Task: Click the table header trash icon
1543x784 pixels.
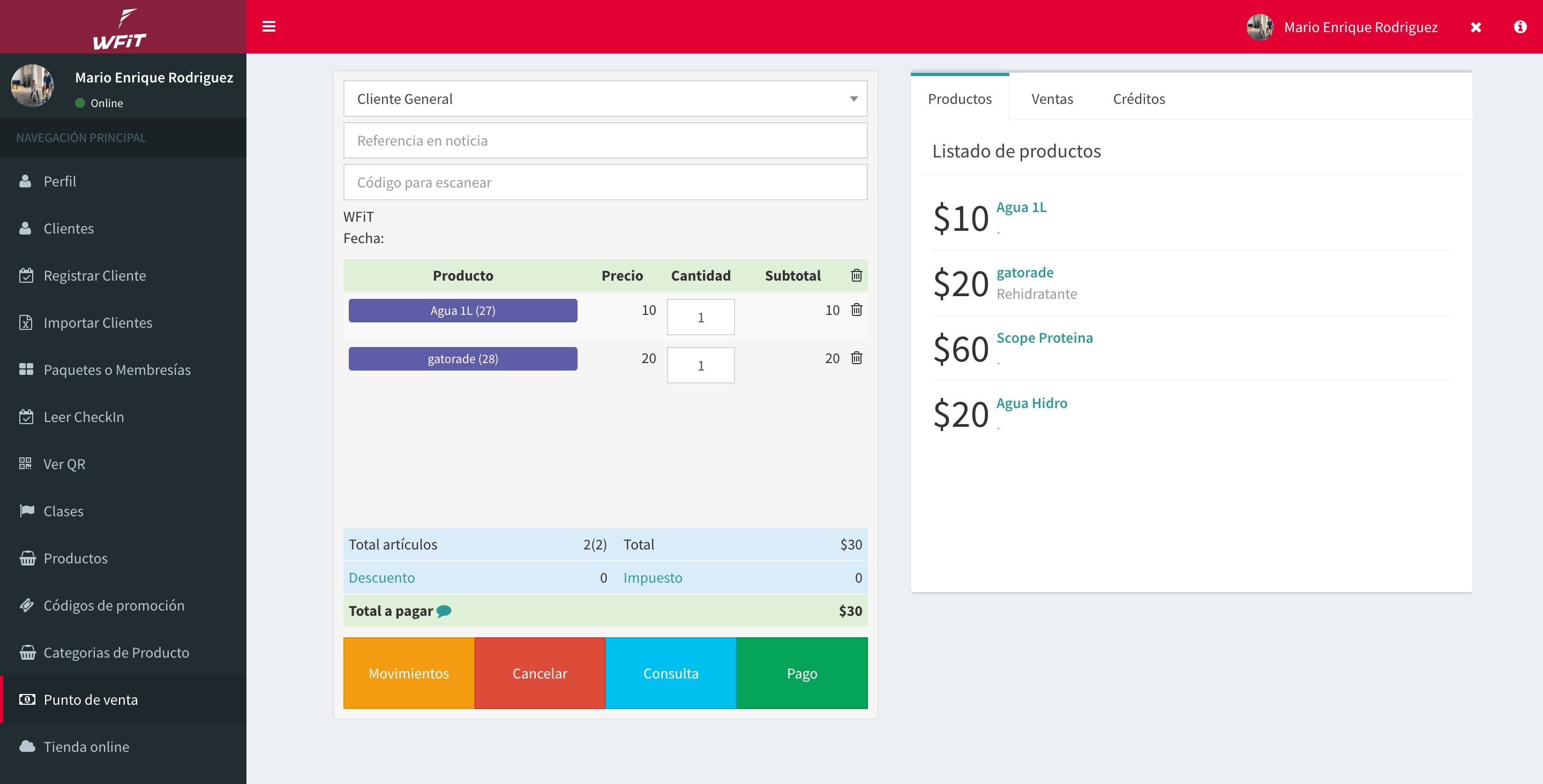Action: coord(856,275)
